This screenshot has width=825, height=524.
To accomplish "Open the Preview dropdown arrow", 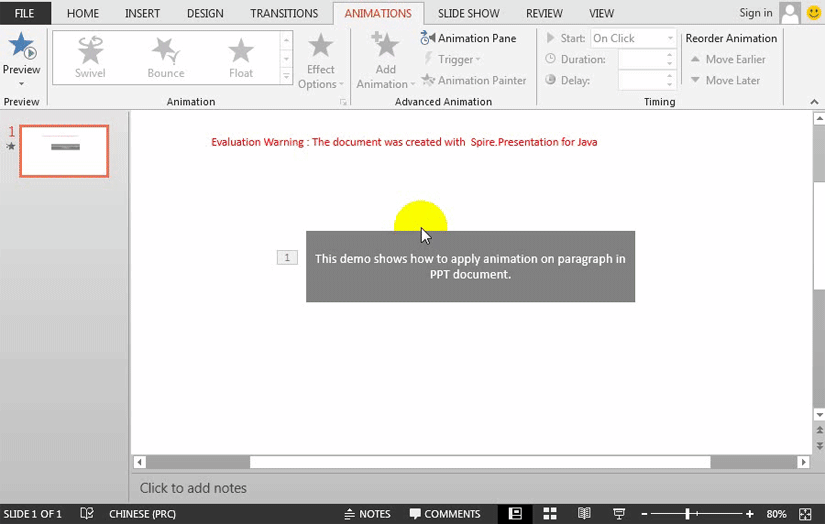I will coord(22,84).
